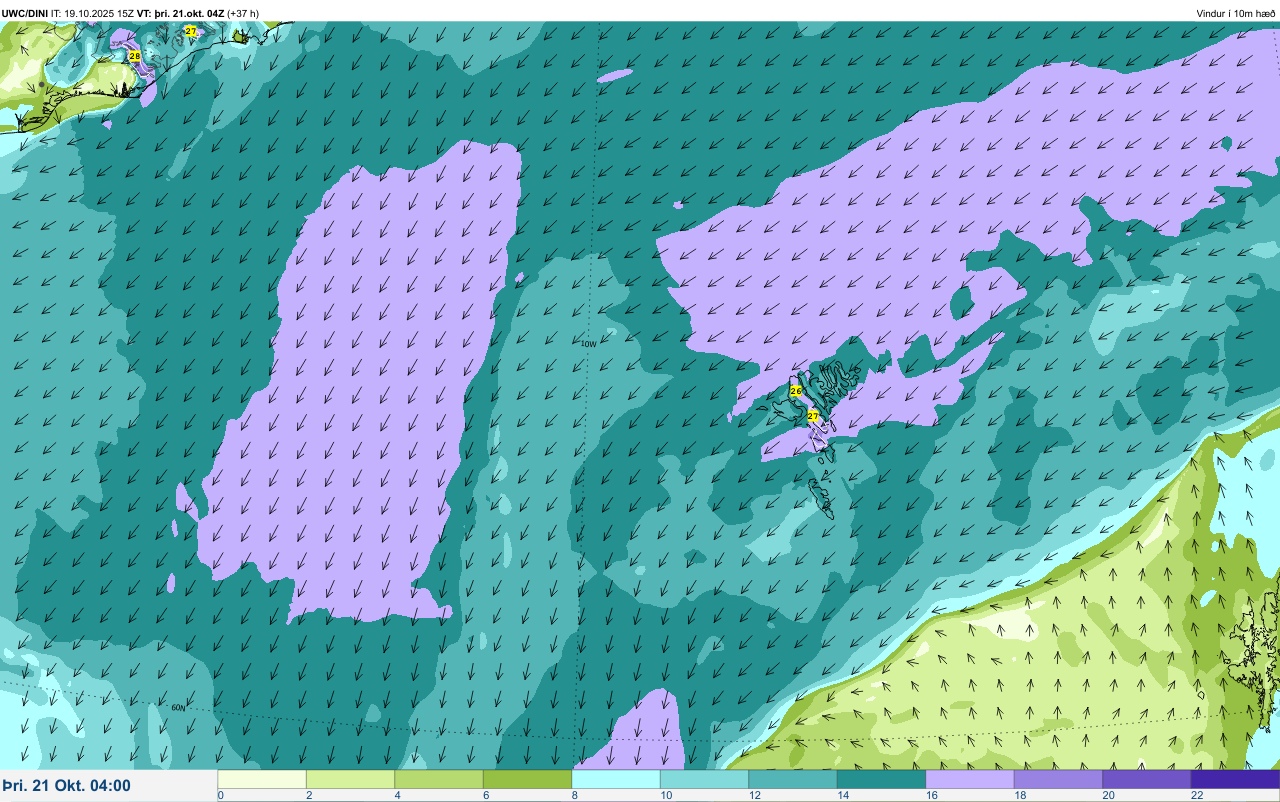Screen dimensions: 1280x802
Task: Click the yellow 27 marker on Faroe Islands
Action: click(813, 415)
